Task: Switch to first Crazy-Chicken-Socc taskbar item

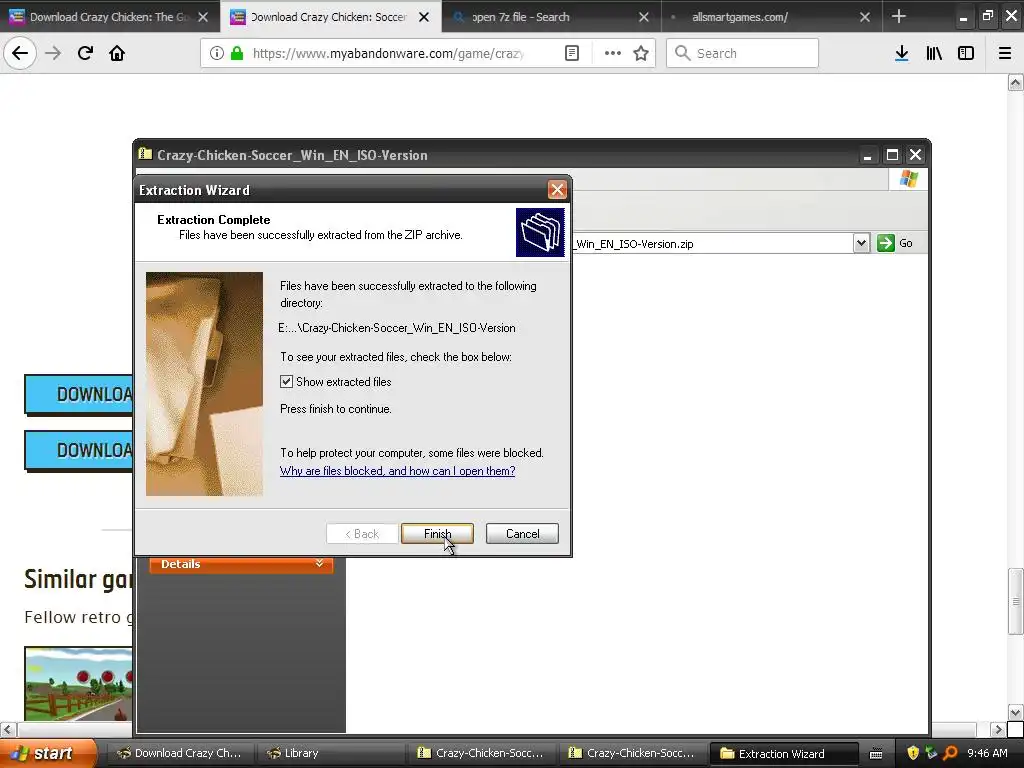Action: pyautogui.click(x=480, y=753)
